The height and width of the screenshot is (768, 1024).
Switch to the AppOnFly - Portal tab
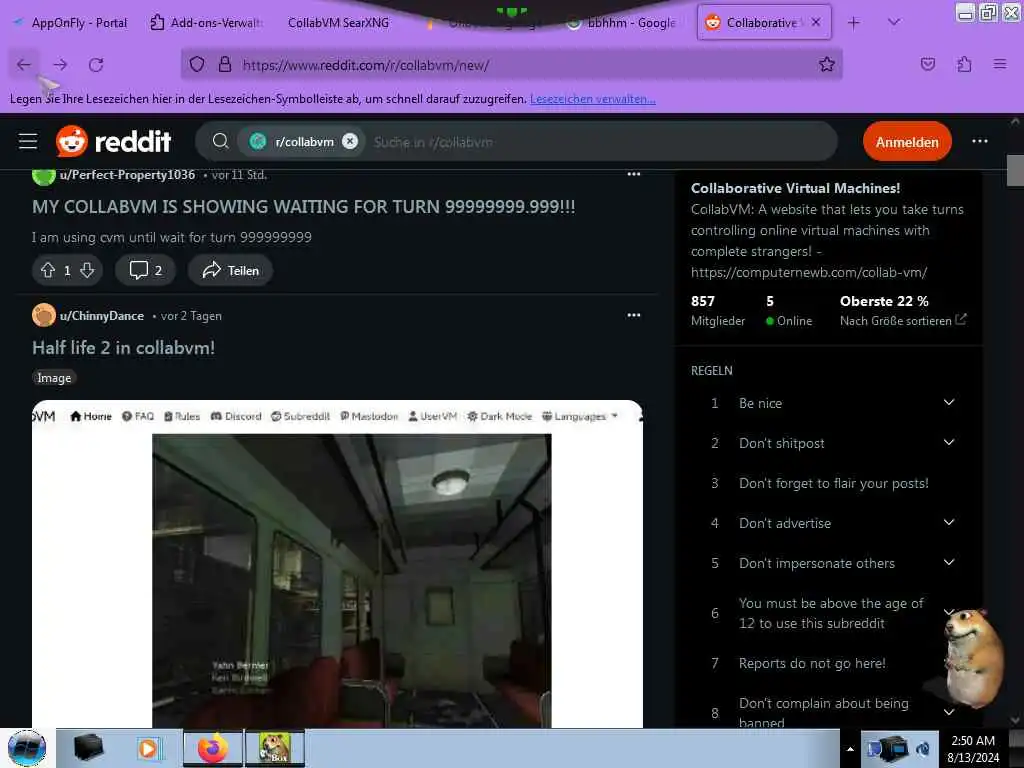71,23
